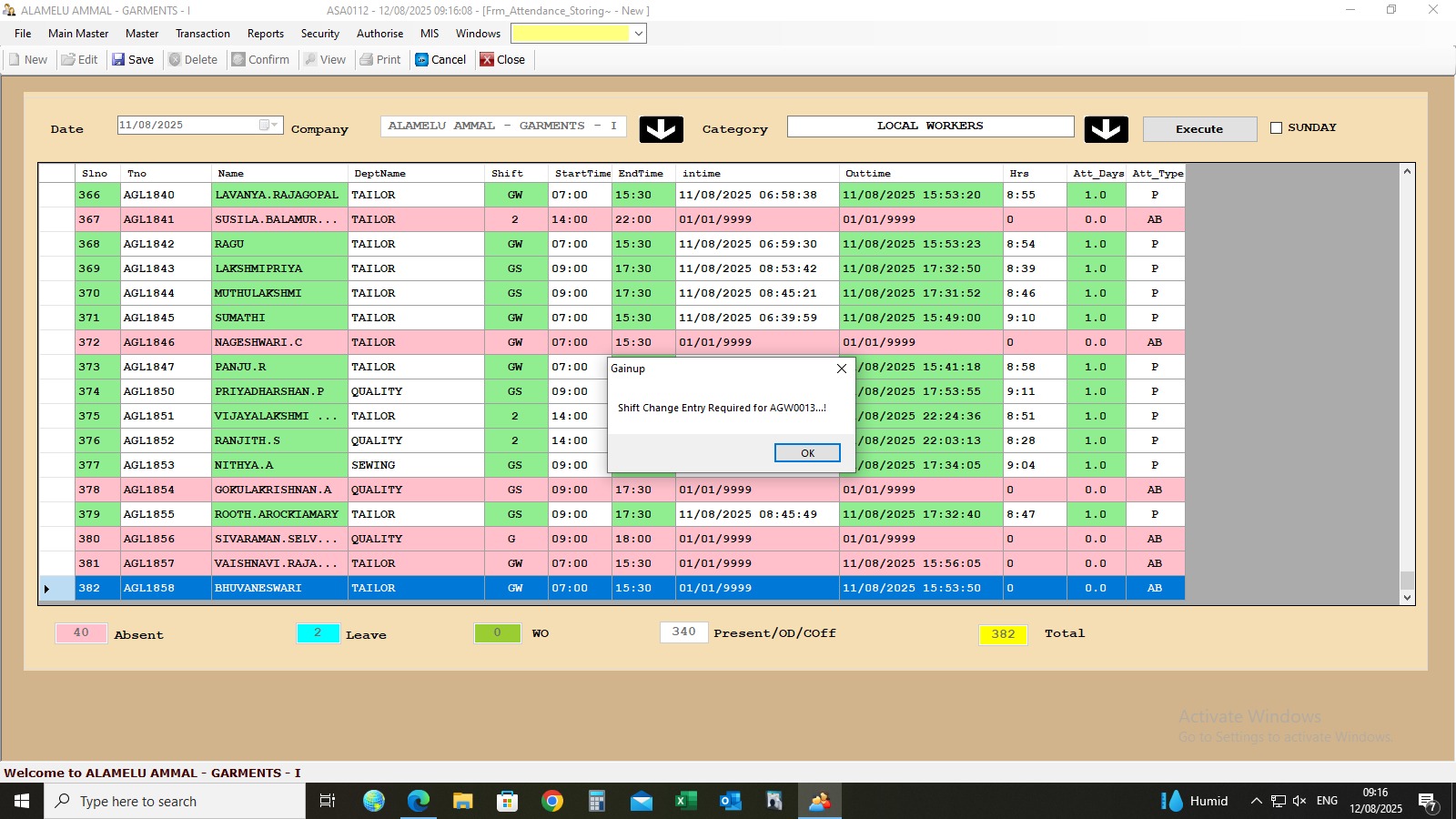
Task: Expand the yellow combo box in menu bar
Action: point(639,34)
